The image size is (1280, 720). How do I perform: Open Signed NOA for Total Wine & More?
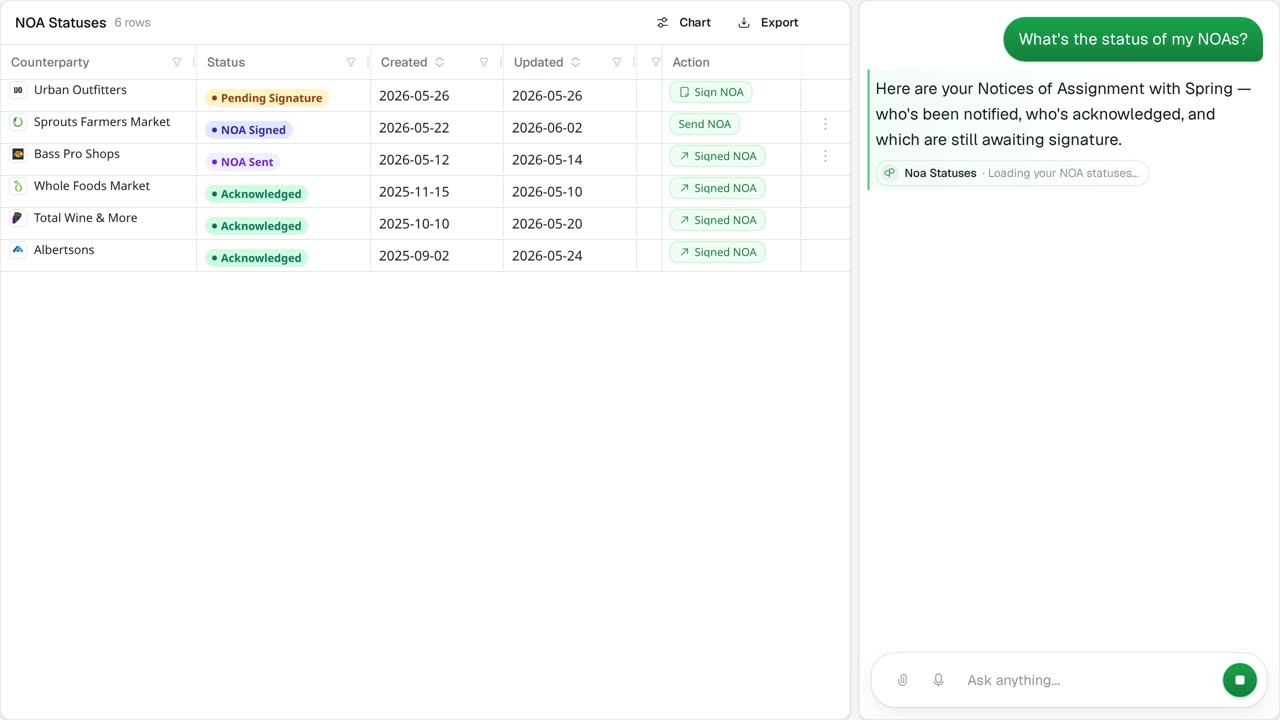point(718,220)
